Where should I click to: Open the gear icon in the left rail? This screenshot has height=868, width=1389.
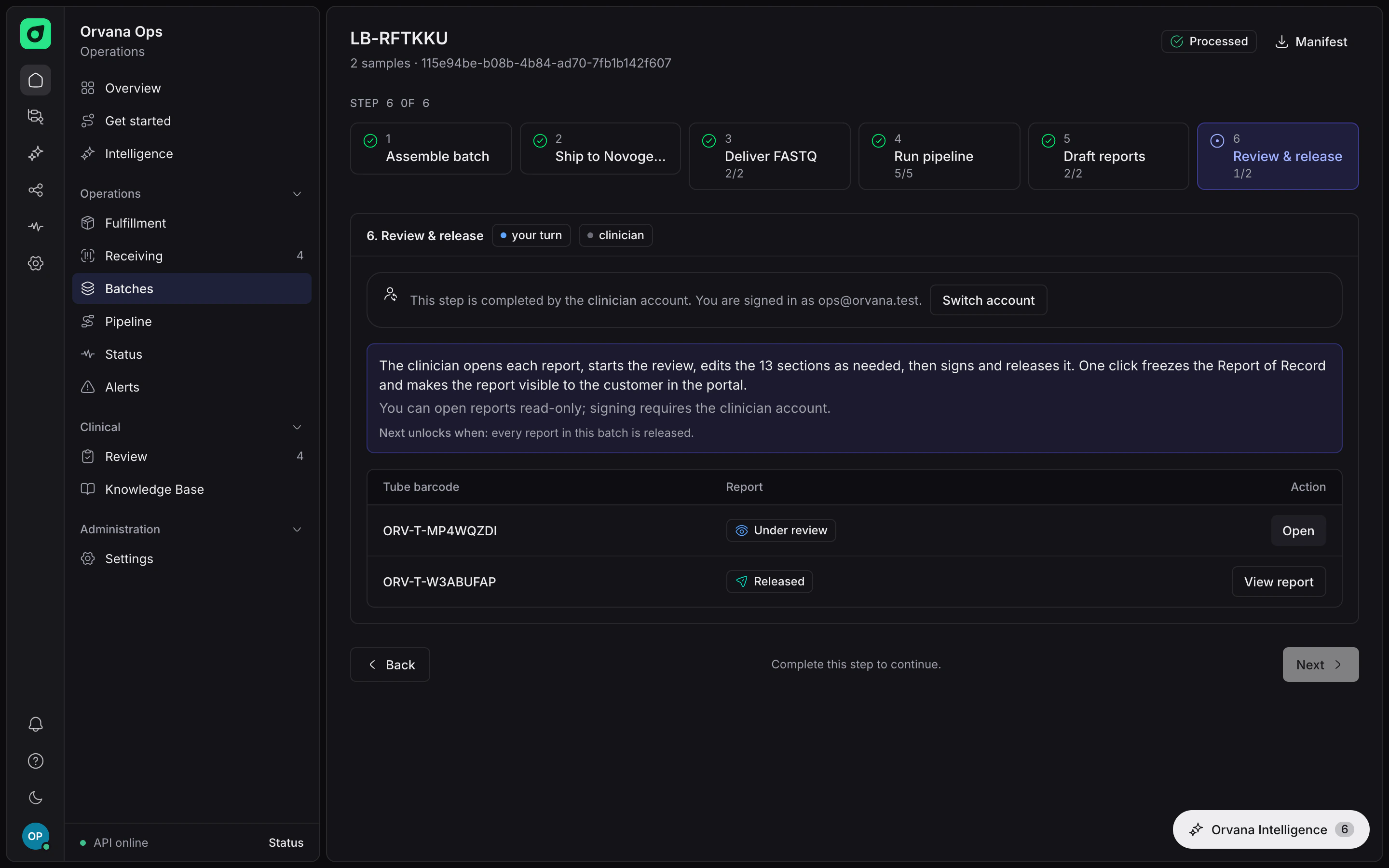(36, 263)
